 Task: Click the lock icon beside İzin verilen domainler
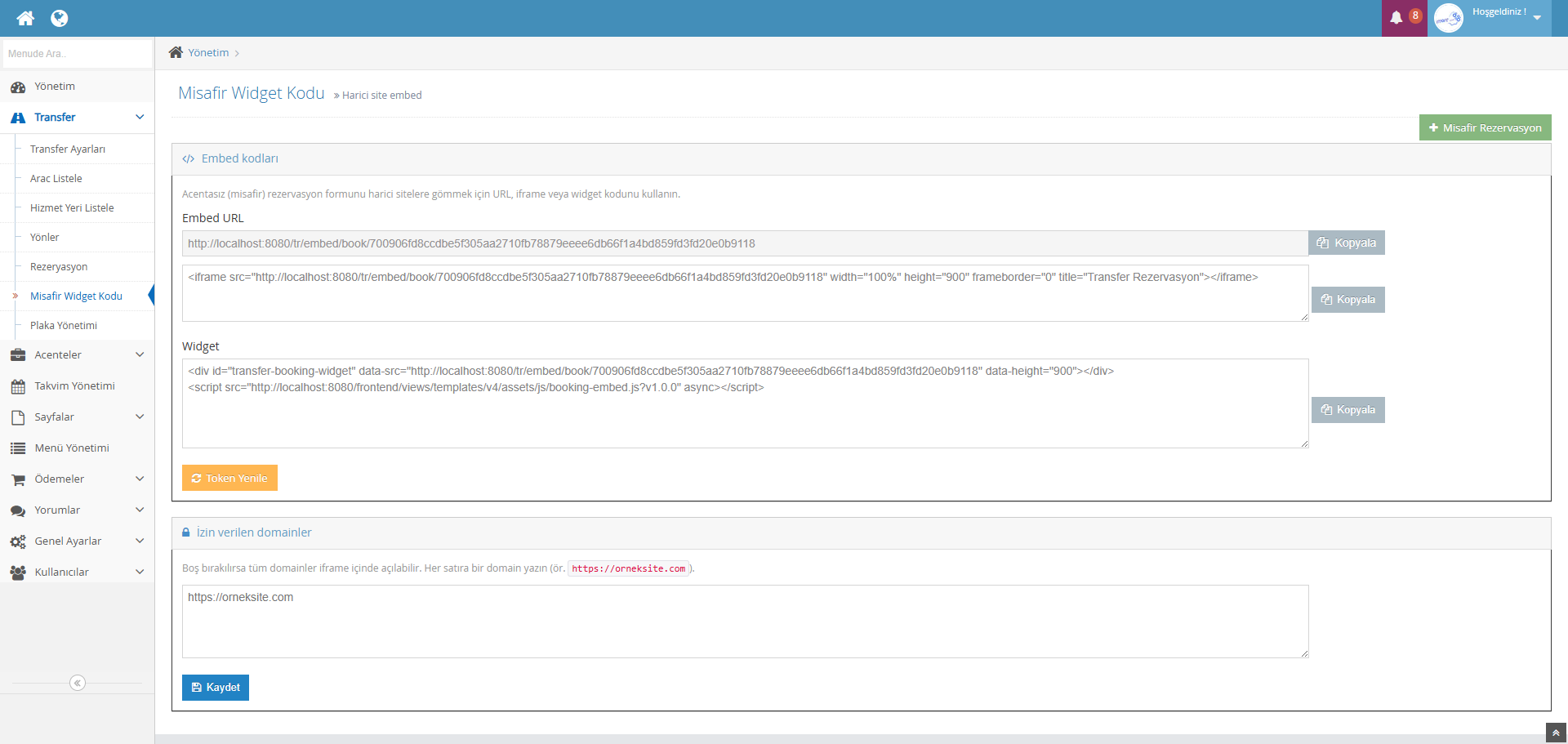[186, 532]
